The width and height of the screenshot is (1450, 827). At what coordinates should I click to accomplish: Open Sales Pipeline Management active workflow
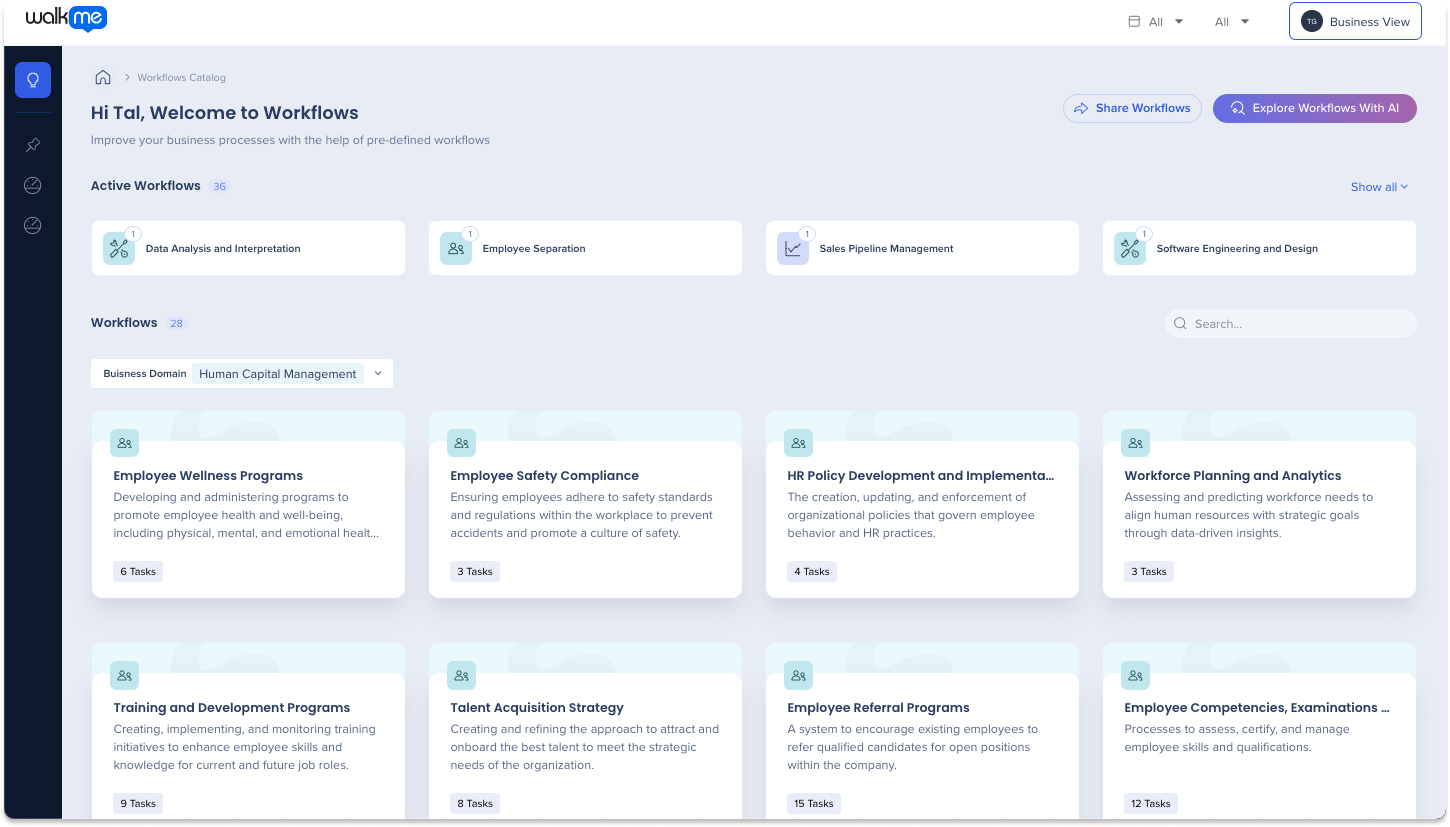click(922, 248)
